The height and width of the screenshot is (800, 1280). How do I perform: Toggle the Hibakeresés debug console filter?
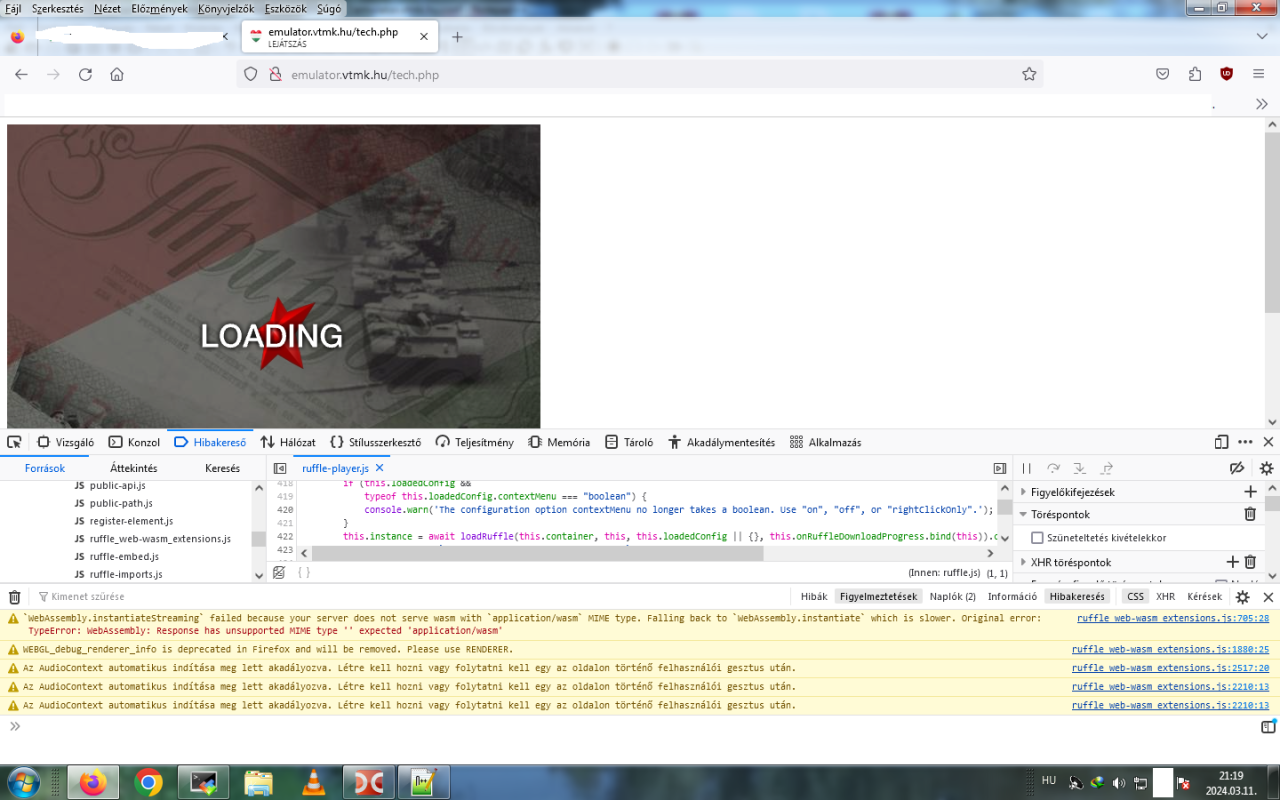coord(1077,597)
